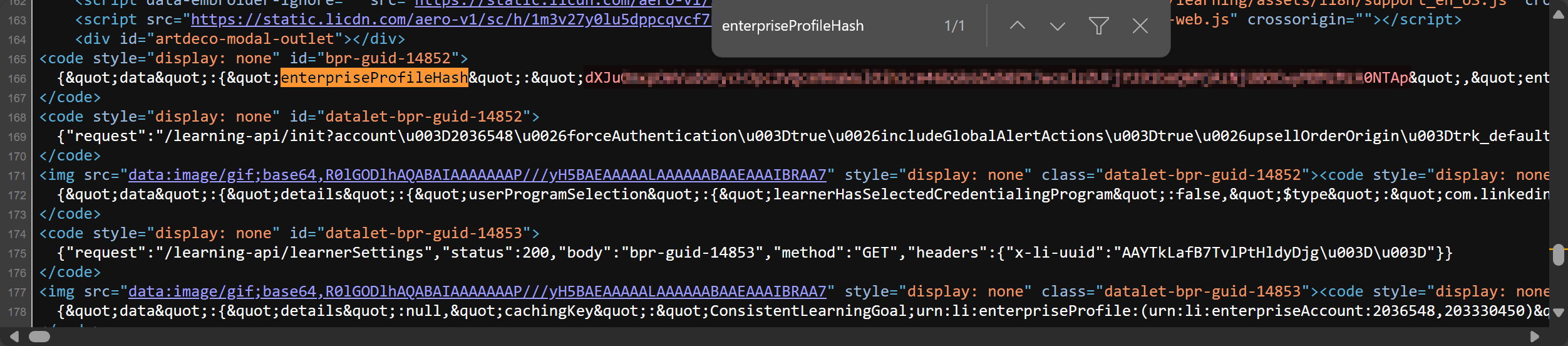Click closing </code> tag on line 170
The width and height of the screenshot is (1568, 346).
click(70, 155)
